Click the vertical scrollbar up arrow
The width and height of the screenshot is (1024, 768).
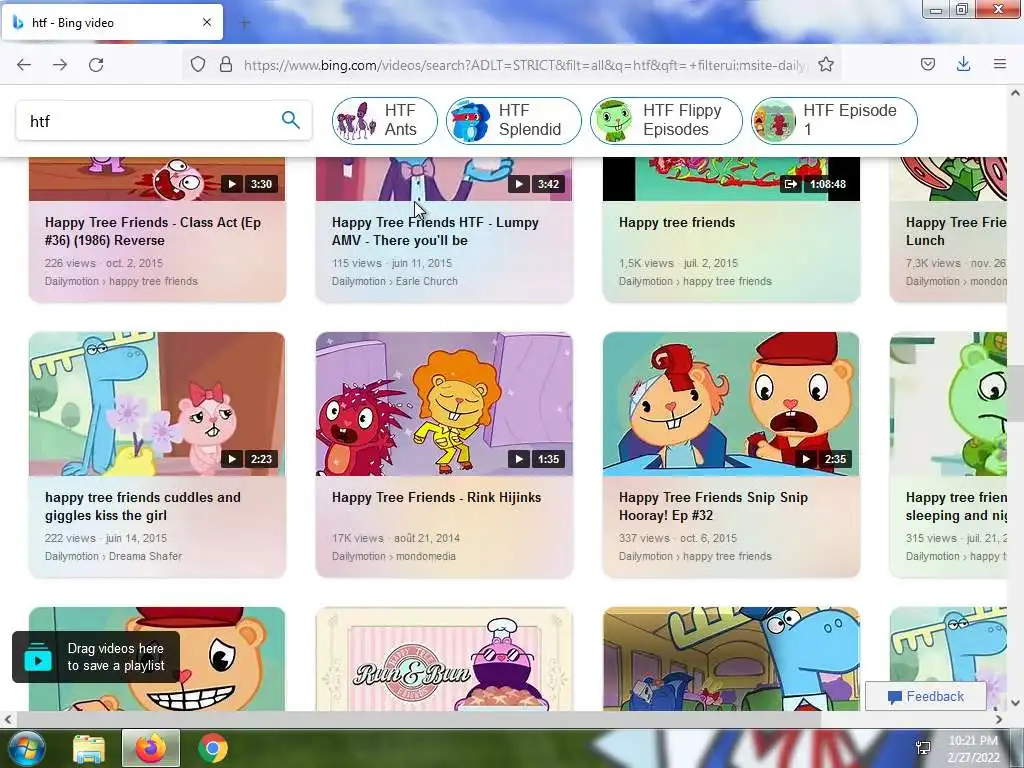coord(1015,93)
